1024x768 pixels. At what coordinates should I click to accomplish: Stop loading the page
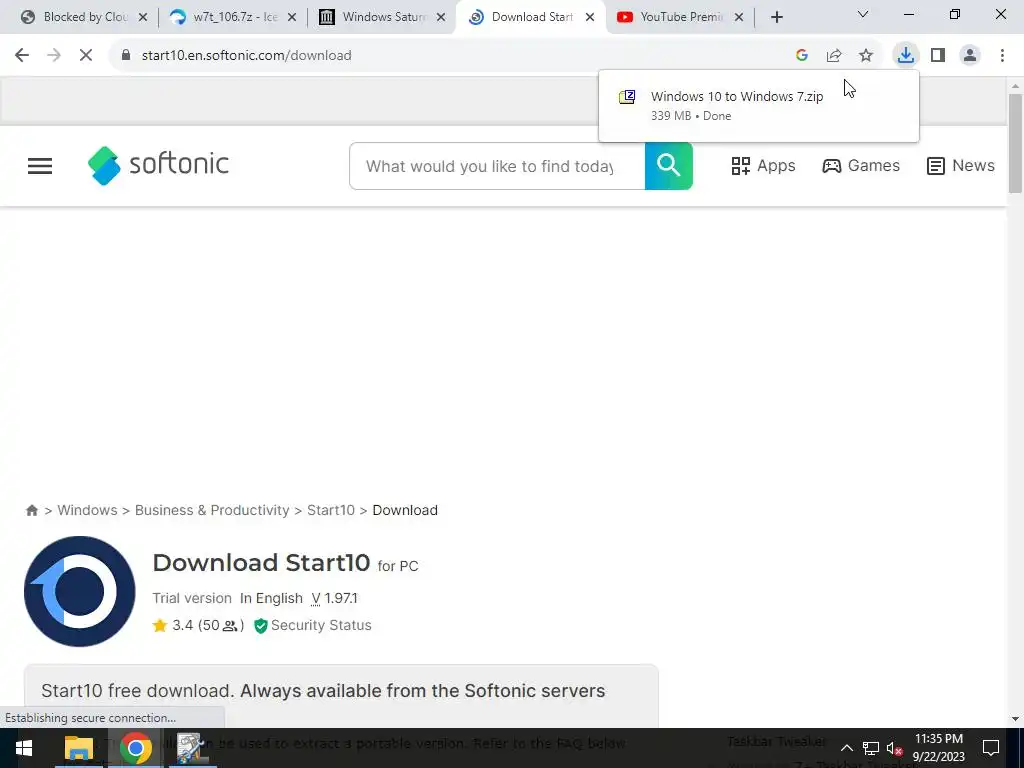click(x=86, y=56)
